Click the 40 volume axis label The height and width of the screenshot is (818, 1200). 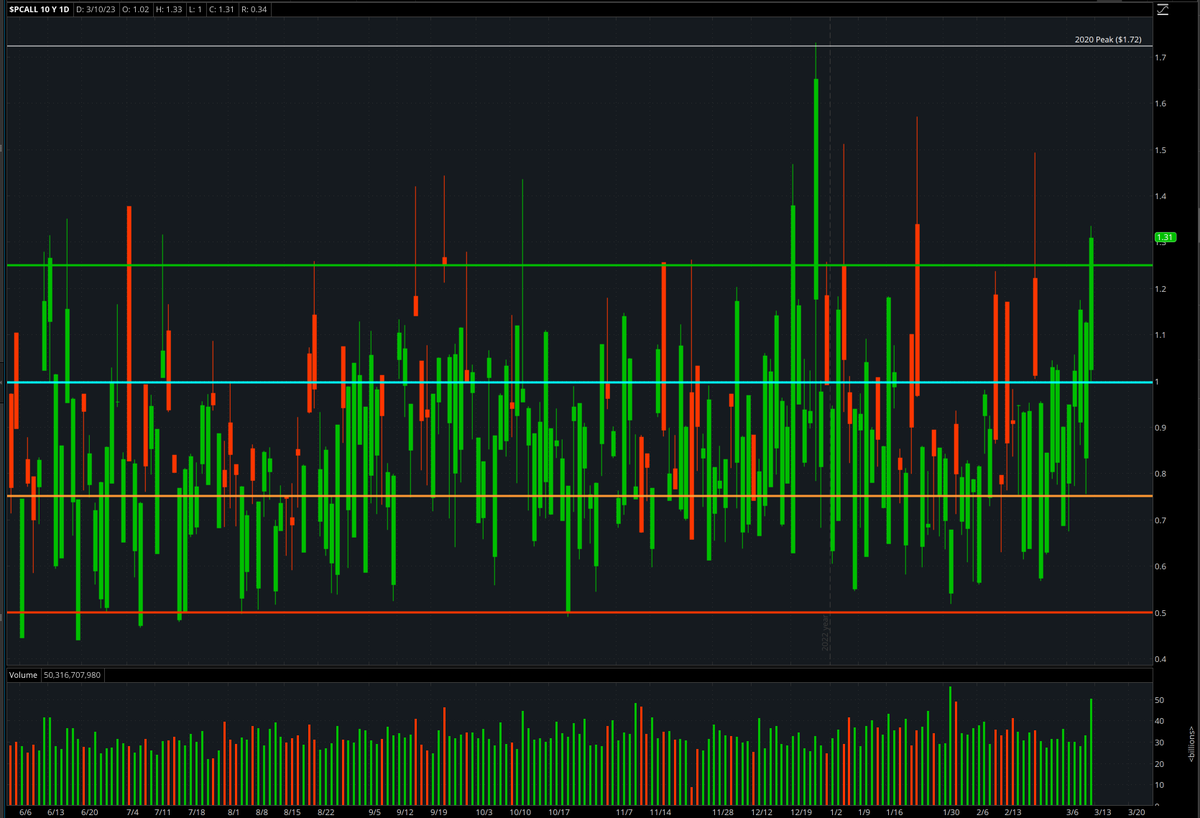pos(1160,721)
